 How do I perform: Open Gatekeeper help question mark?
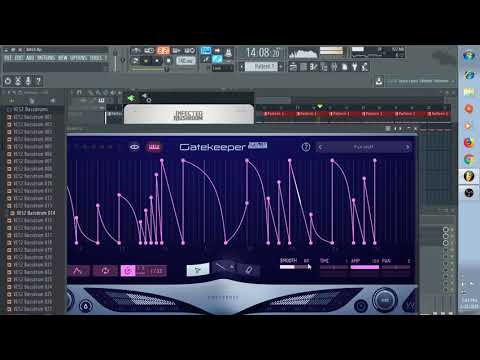tap(306, 147)
